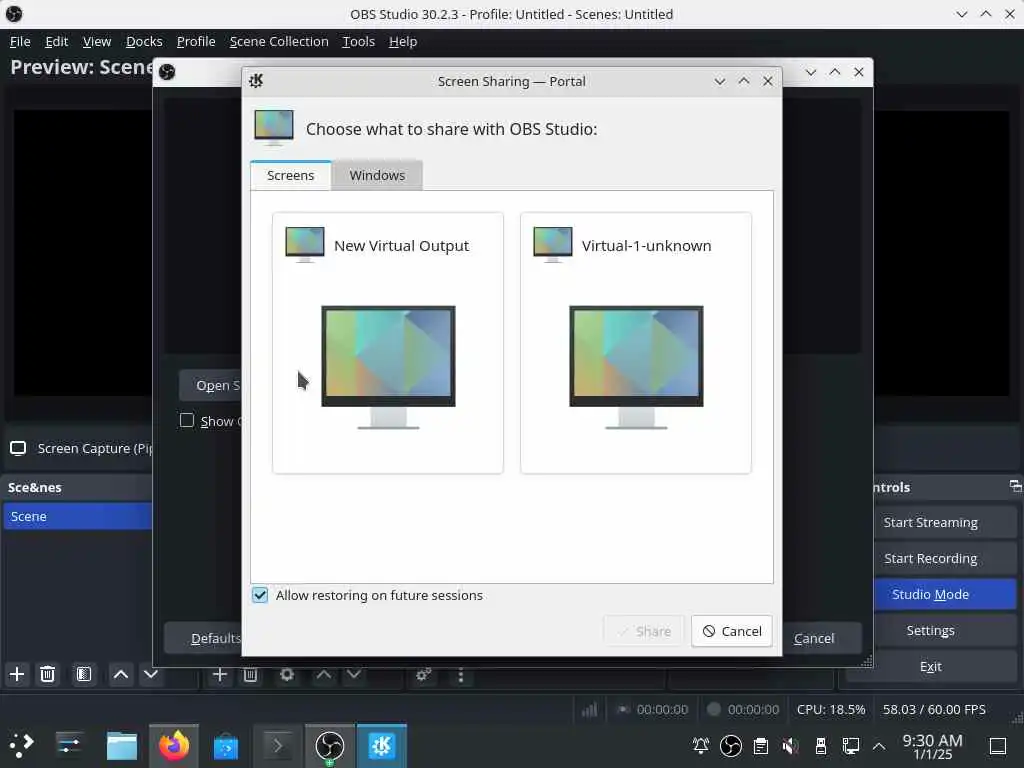Image resolution: width=1024 pixels, height=768 pixels.
Task: Open the Edit menu
Action: [56, 41]
